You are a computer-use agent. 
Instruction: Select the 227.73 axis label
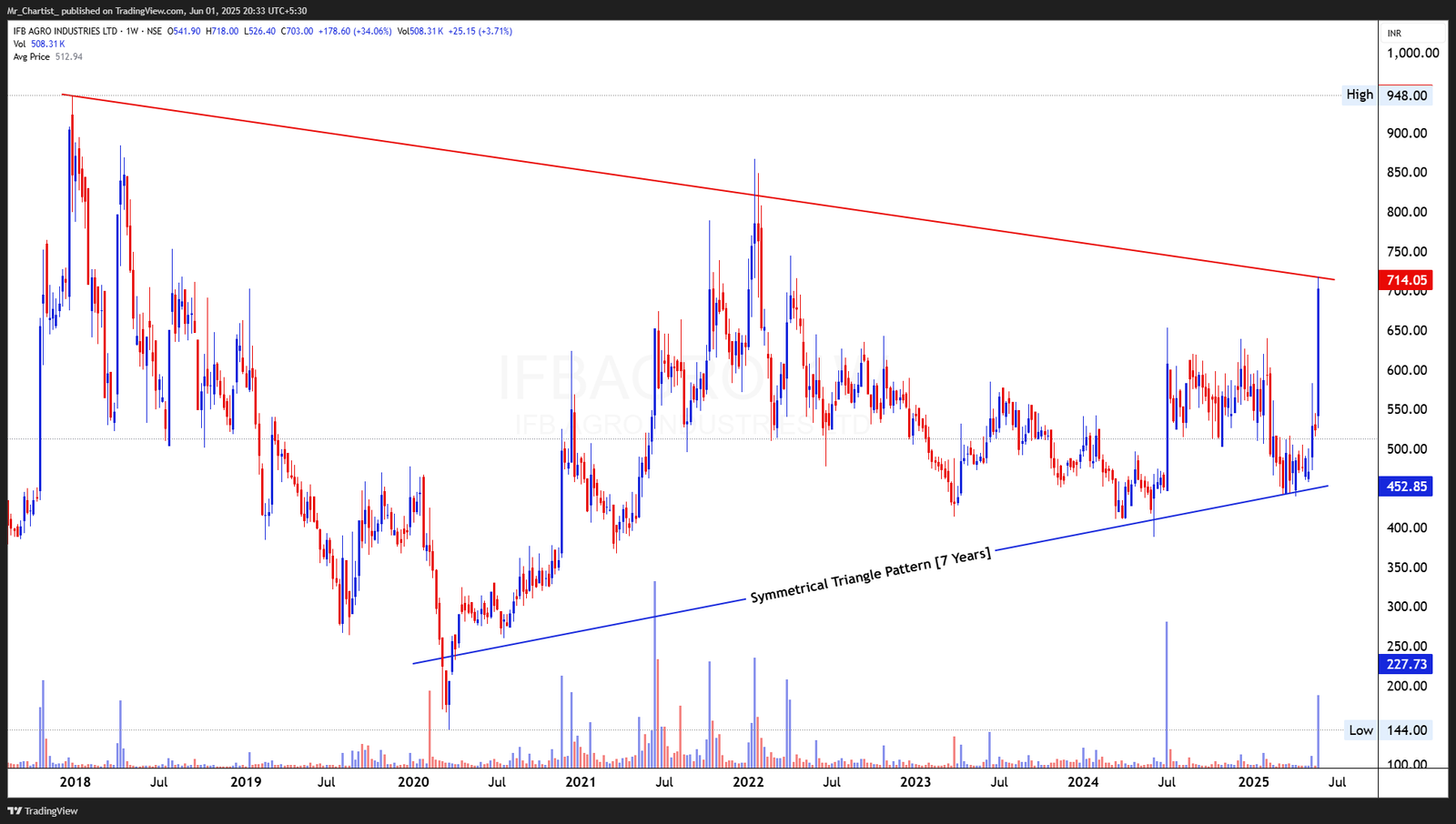coord(1404,665)
